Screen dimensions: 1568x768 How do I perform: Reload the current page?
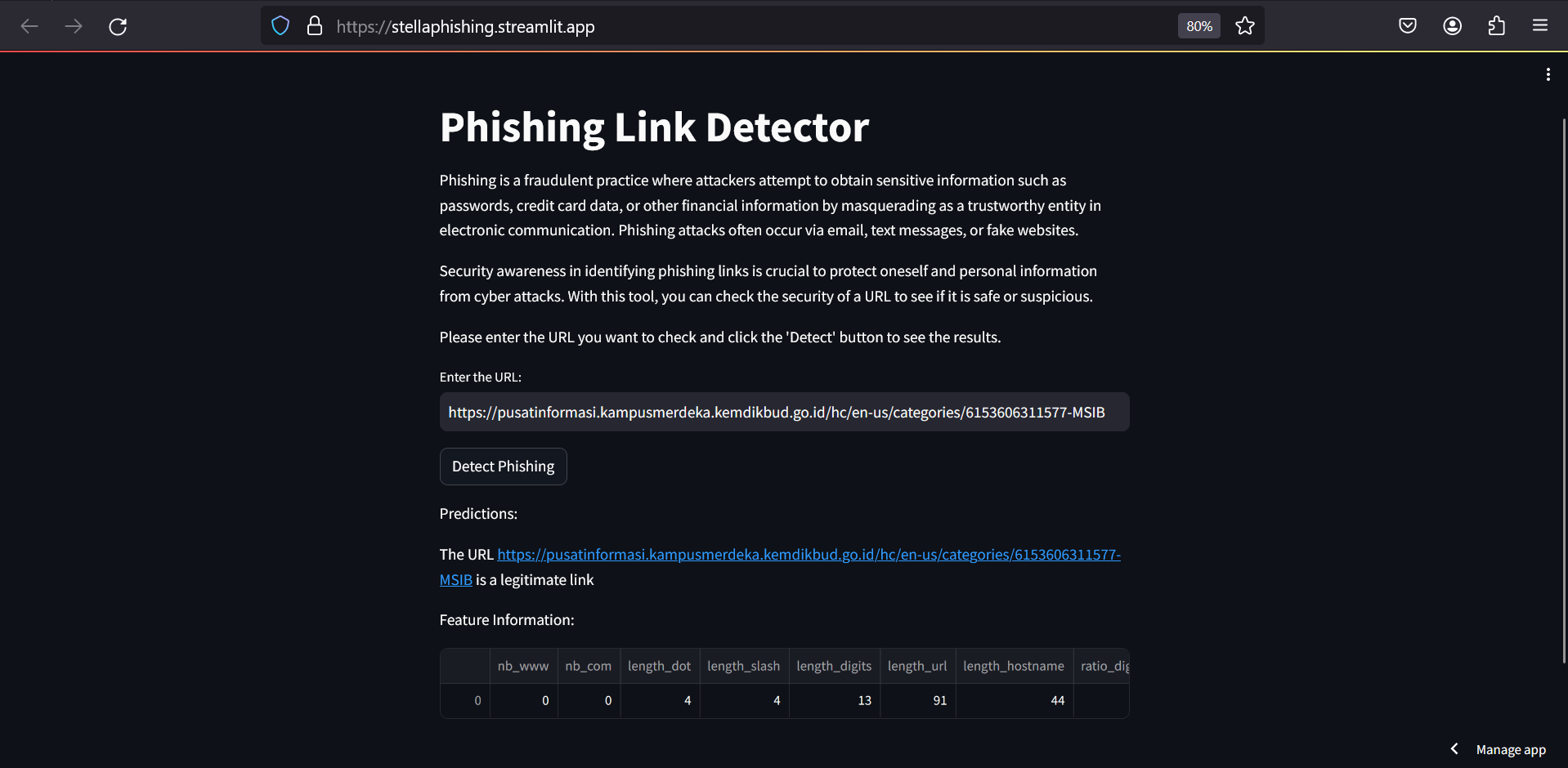coord(118,26)
